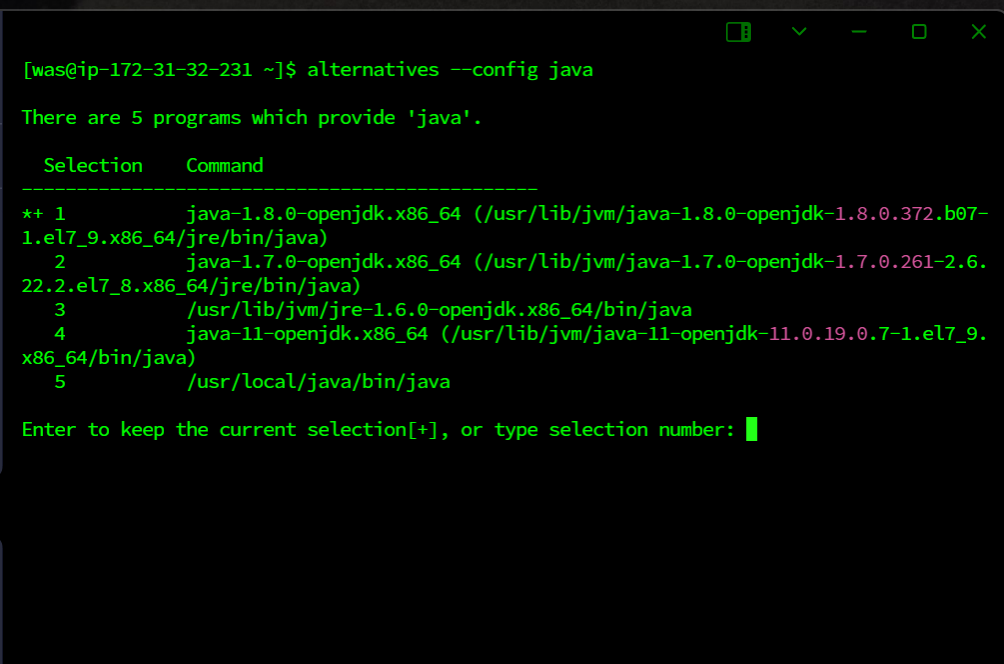This screenshot has width=1004, height=664.
Task: Click the command 'alternatives --config java'
Action: point(450,70)
